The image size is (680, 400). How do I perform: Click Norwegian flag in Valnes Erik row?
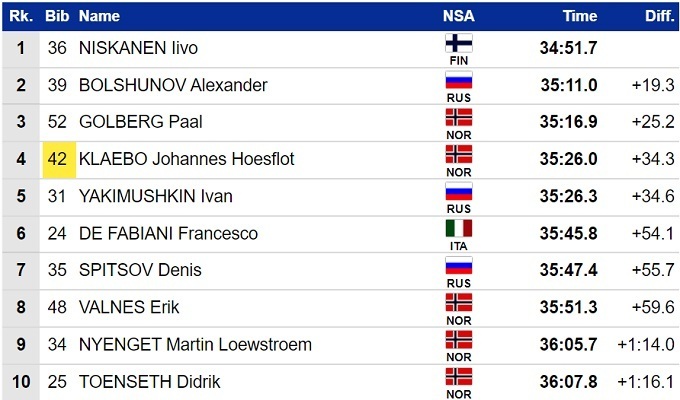coord(458,302)
